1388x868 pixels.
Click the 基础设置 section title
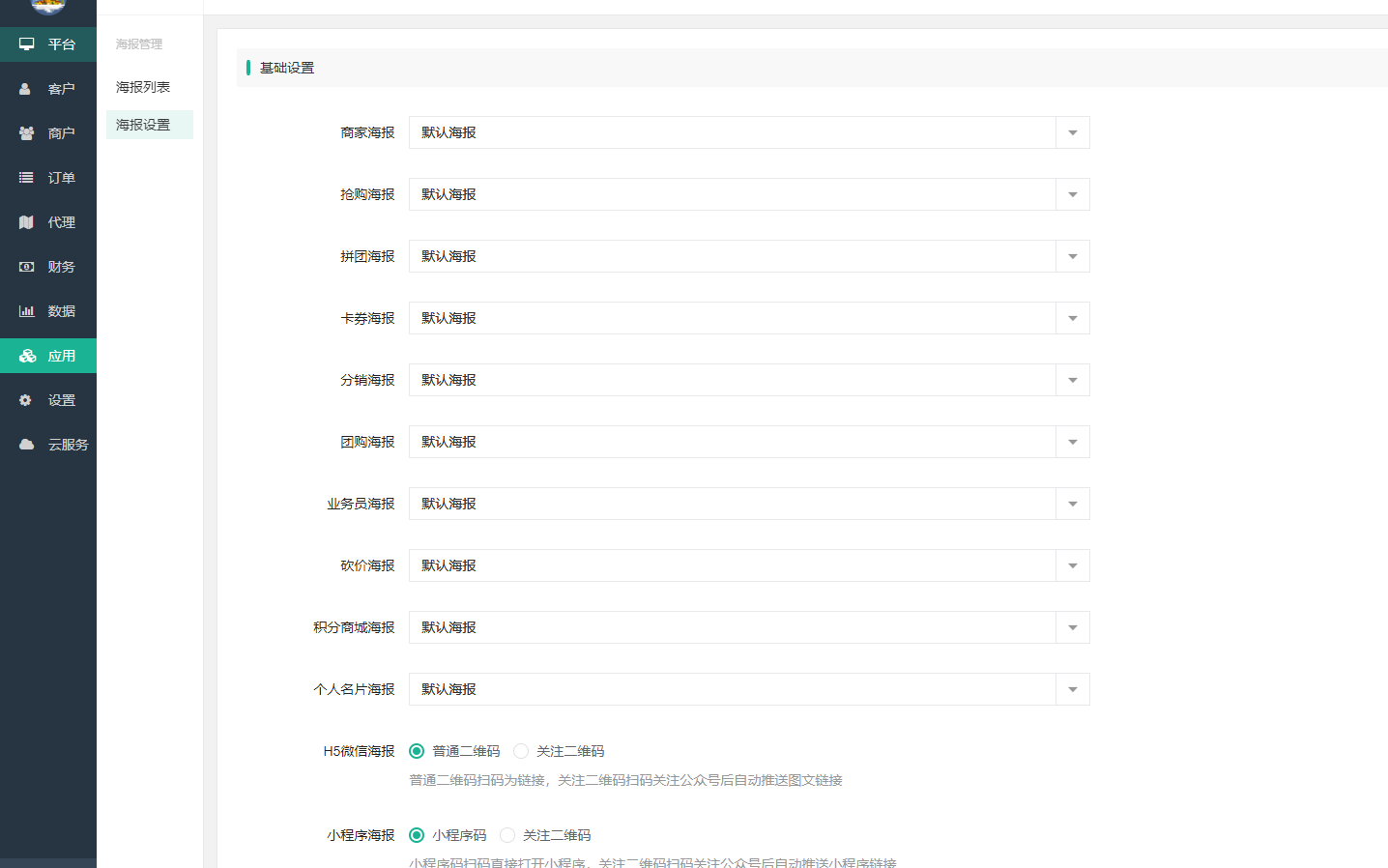pos(287,68)
